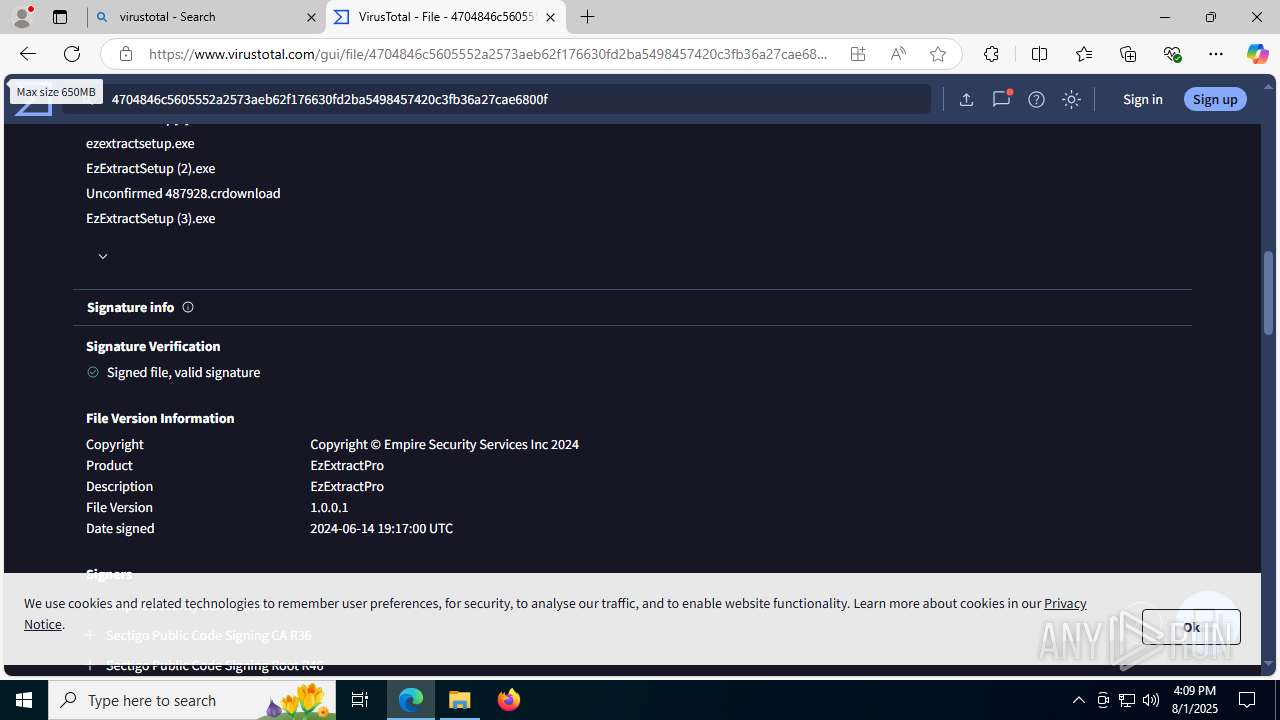Screen dimensions: 1280x720
Task: Show hidden tray icons chevron
Action: (1078, 700)
